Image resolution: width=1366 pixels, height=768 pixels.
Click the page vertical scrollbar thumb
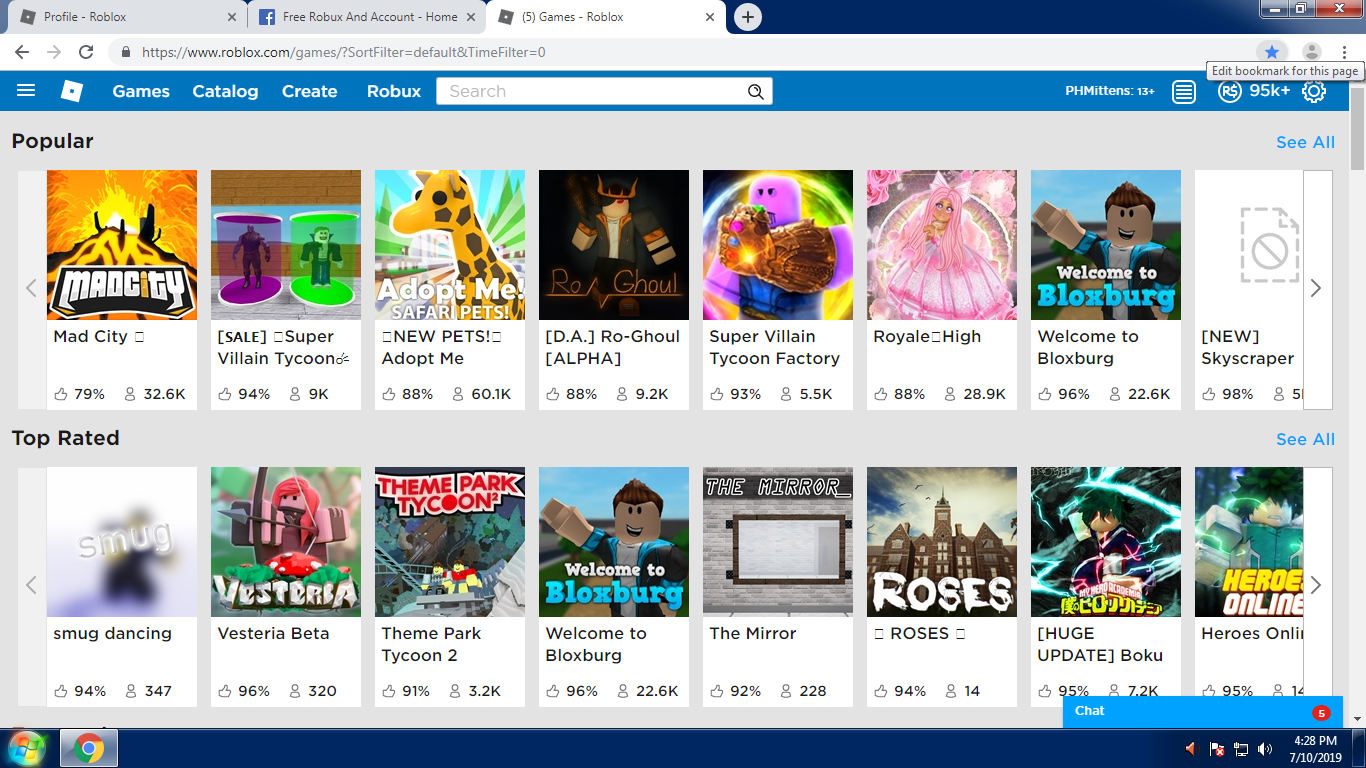(1357, 127)
